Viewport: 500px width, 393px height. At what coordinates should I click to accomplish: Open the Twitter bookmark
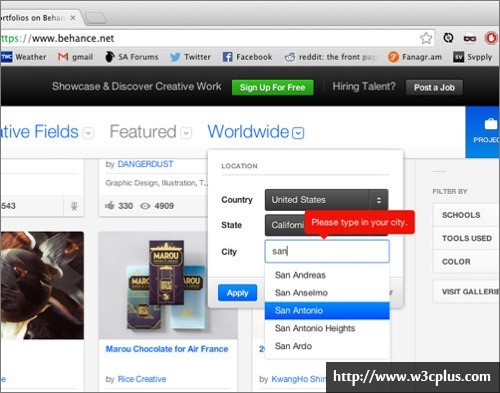pos(190,57)
